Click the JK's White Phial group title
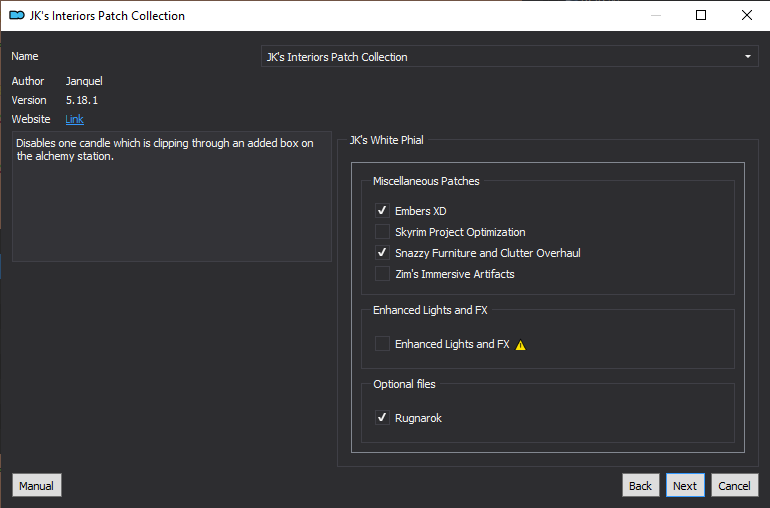This screenshot has height=508, width=770. 386,140
